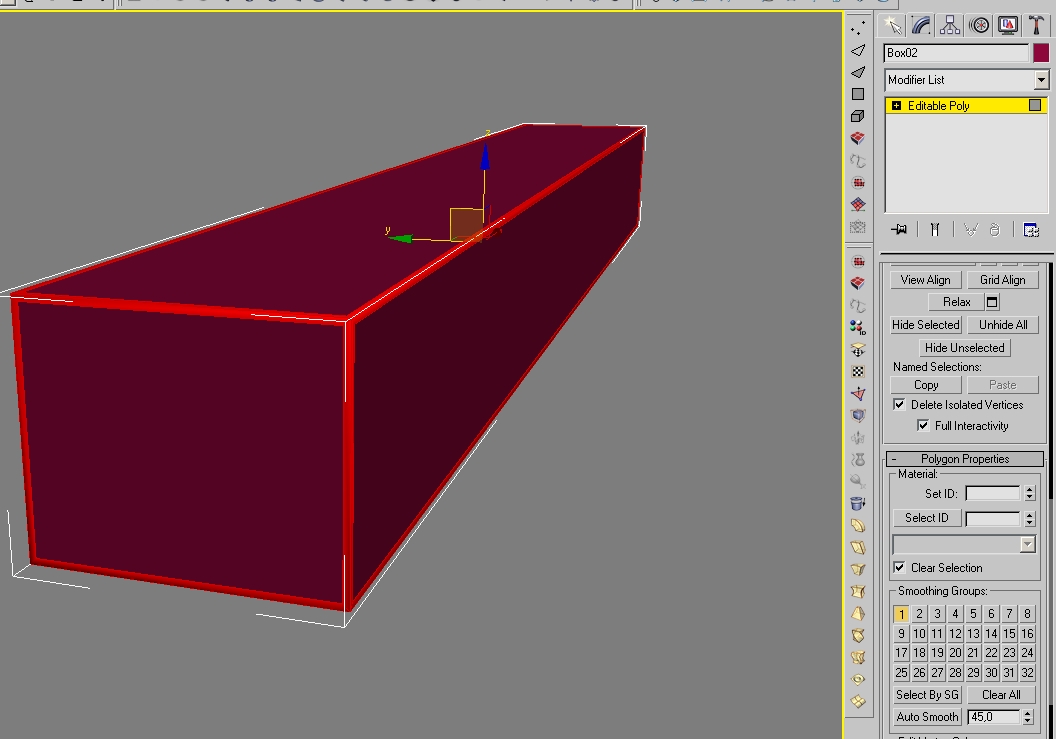Screen dimensions: 1056x739
Task: Toggle Delete Isolated Vertices checkbox
Action: click(x=899, y=404)
